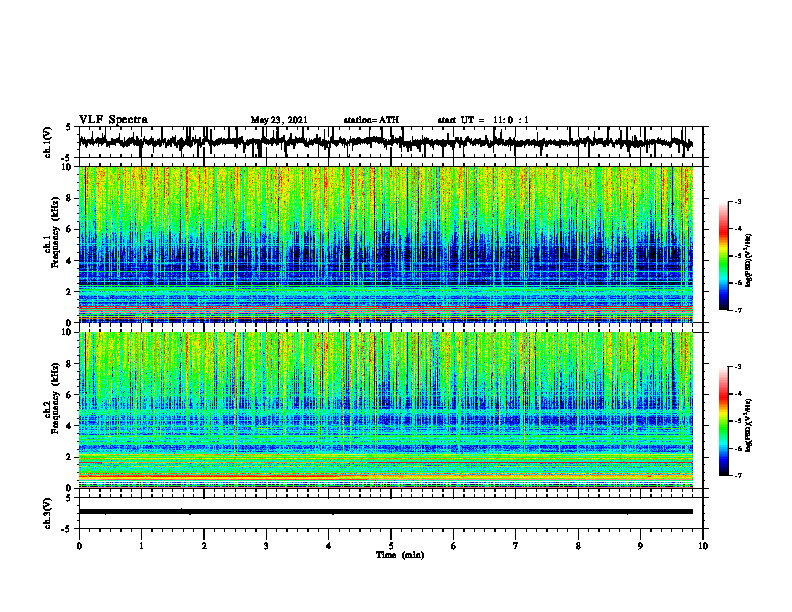
Task: Click the time axis tick label "7"
Action: tap(516, 546)
